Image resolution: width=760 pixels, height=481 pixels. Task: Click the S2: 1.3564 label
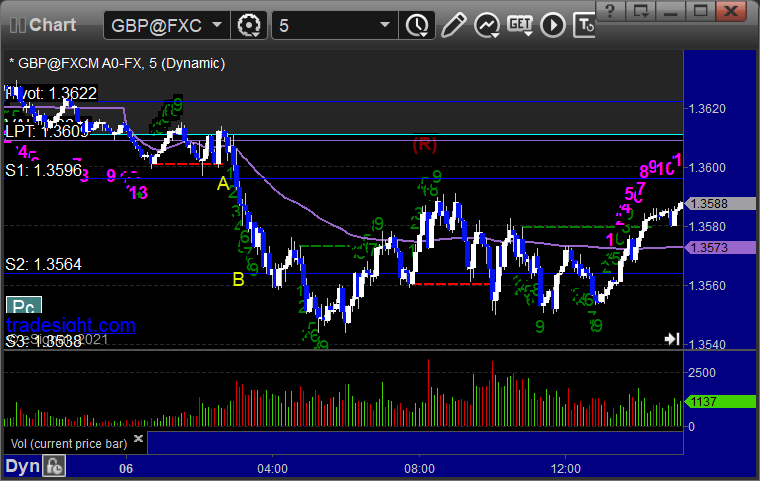pos(44,264)
